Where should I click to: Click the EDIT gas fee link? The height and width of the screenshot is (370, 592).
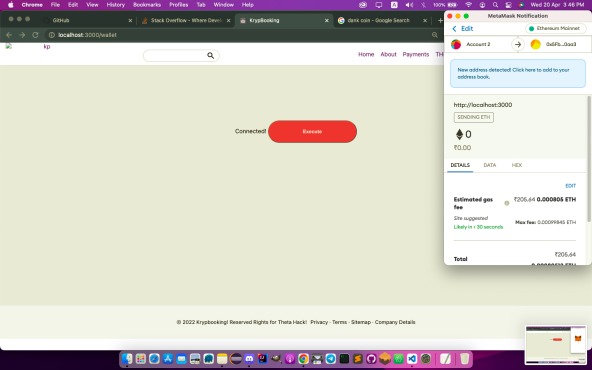pyautogui.click(x=570, y=186)
